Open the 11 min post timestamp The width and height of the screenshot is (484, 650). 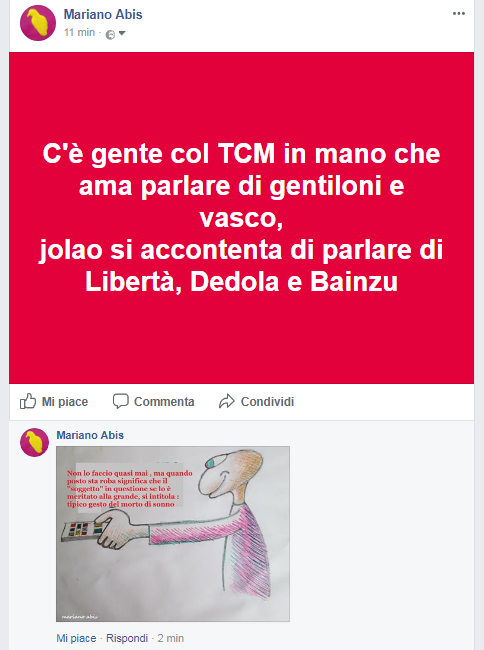[80, 32]
